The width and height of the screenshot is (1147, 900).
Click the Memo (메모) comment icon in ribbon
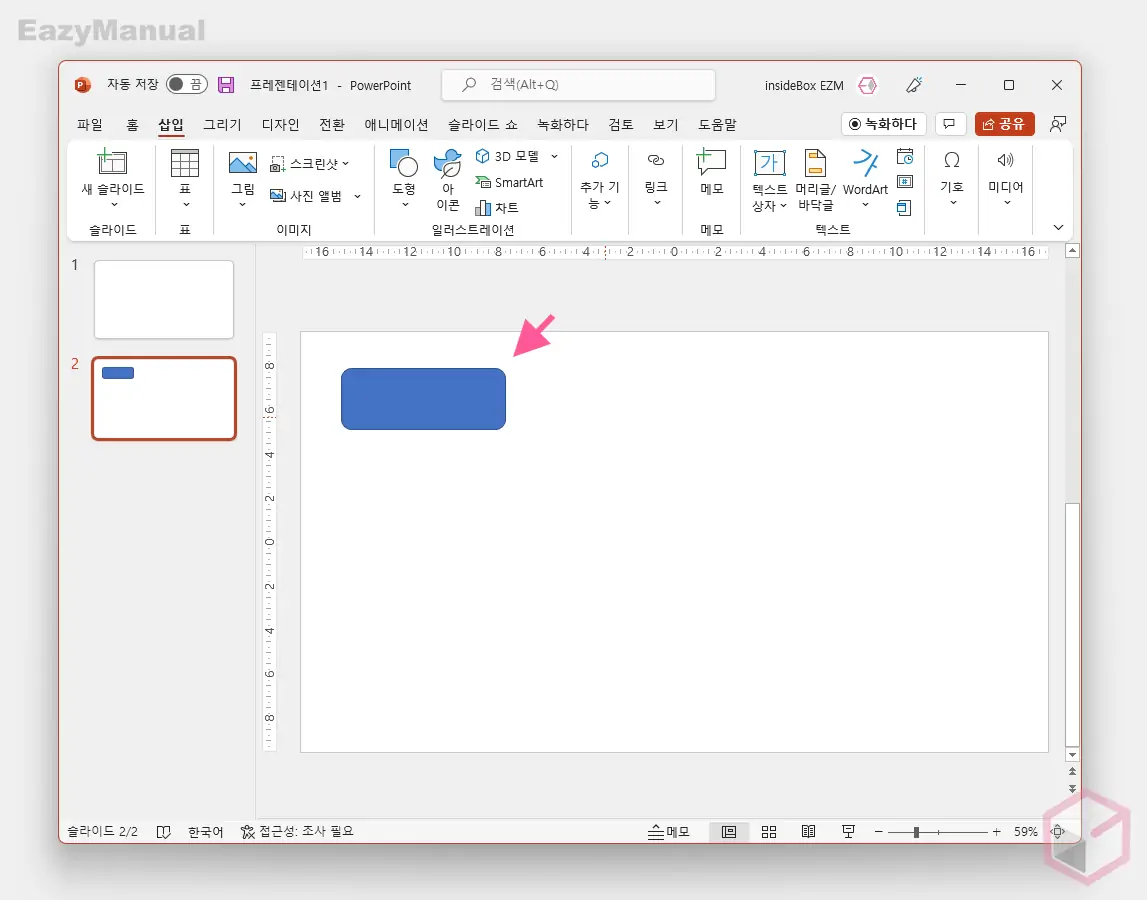[711, 163]
